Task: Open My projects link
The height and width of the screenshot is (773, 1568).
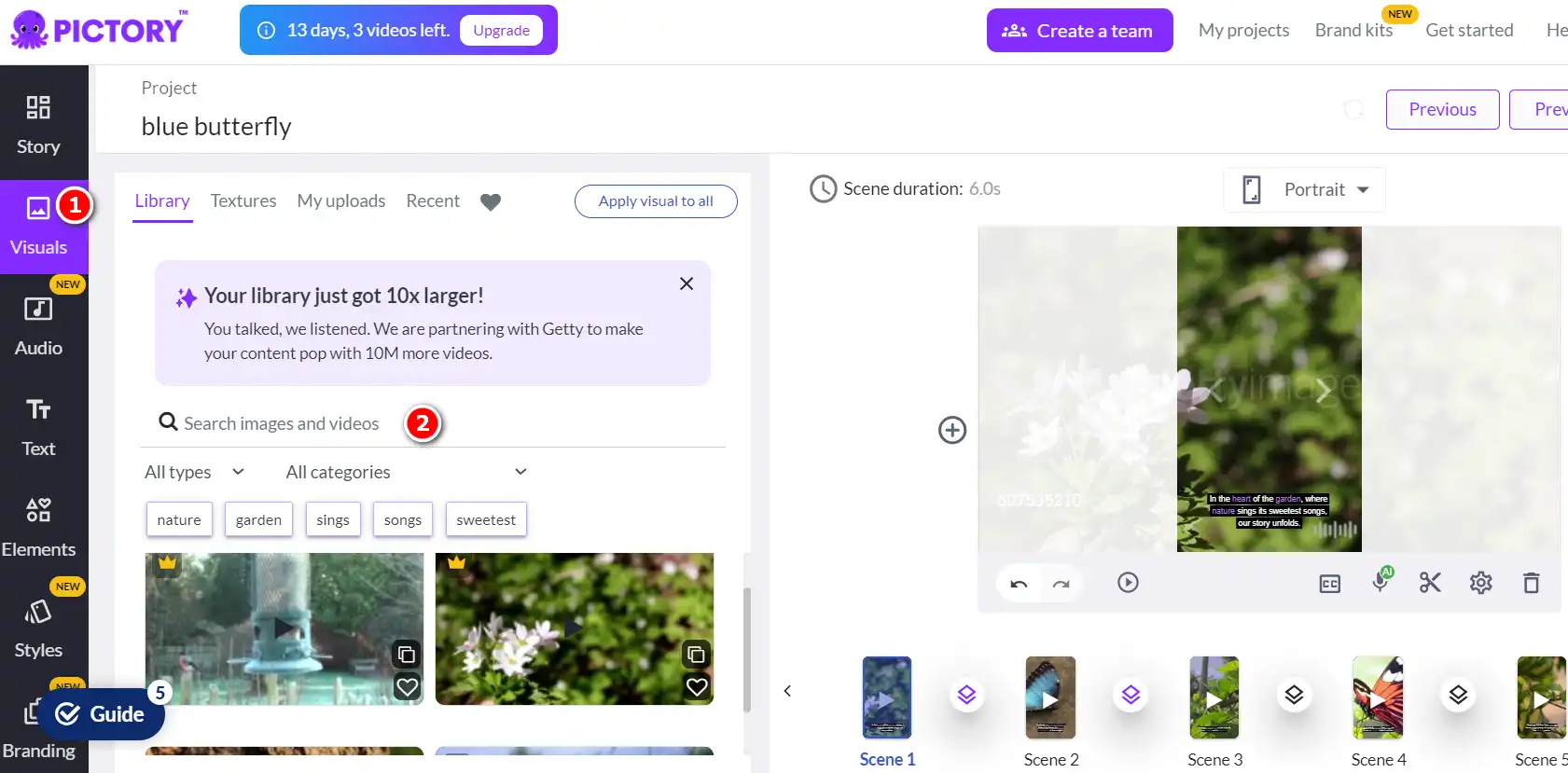Action: coord(1244,30)
